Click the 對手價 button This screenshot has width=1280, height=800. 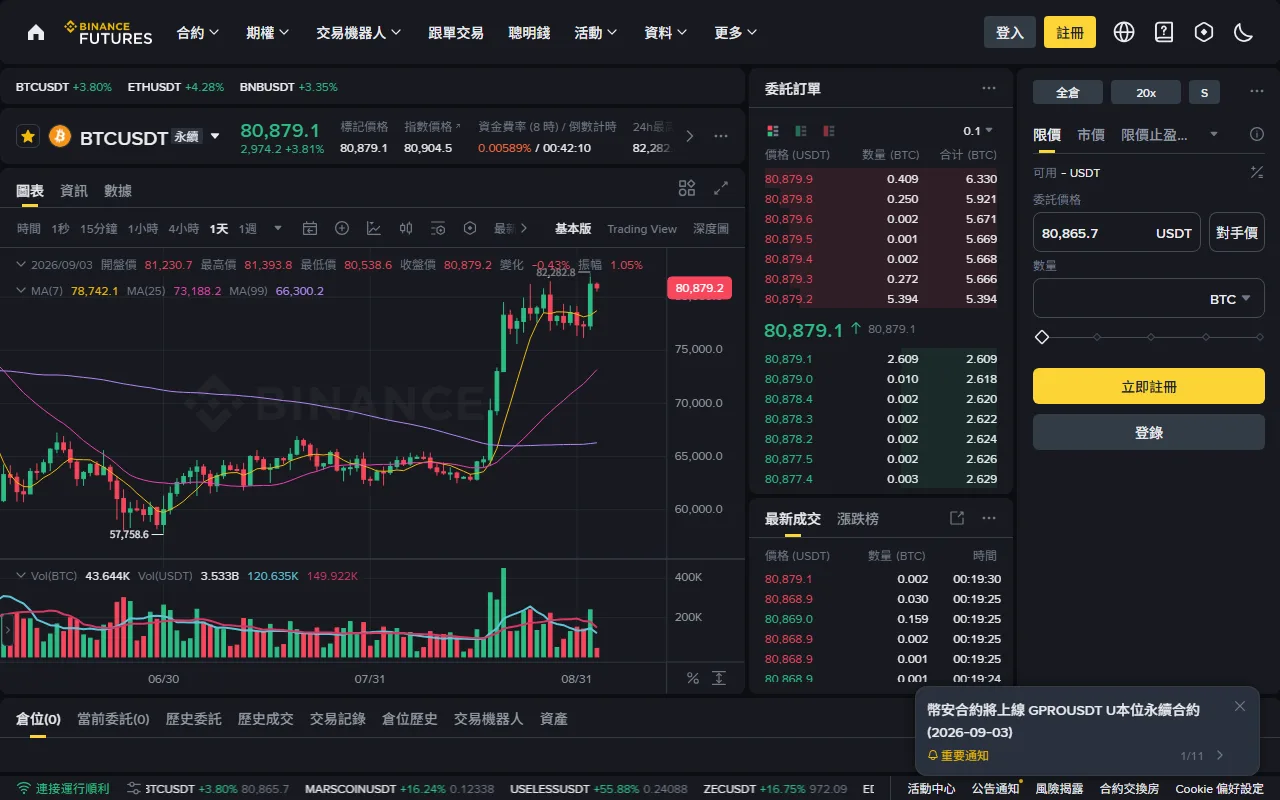pos(1237,232)
